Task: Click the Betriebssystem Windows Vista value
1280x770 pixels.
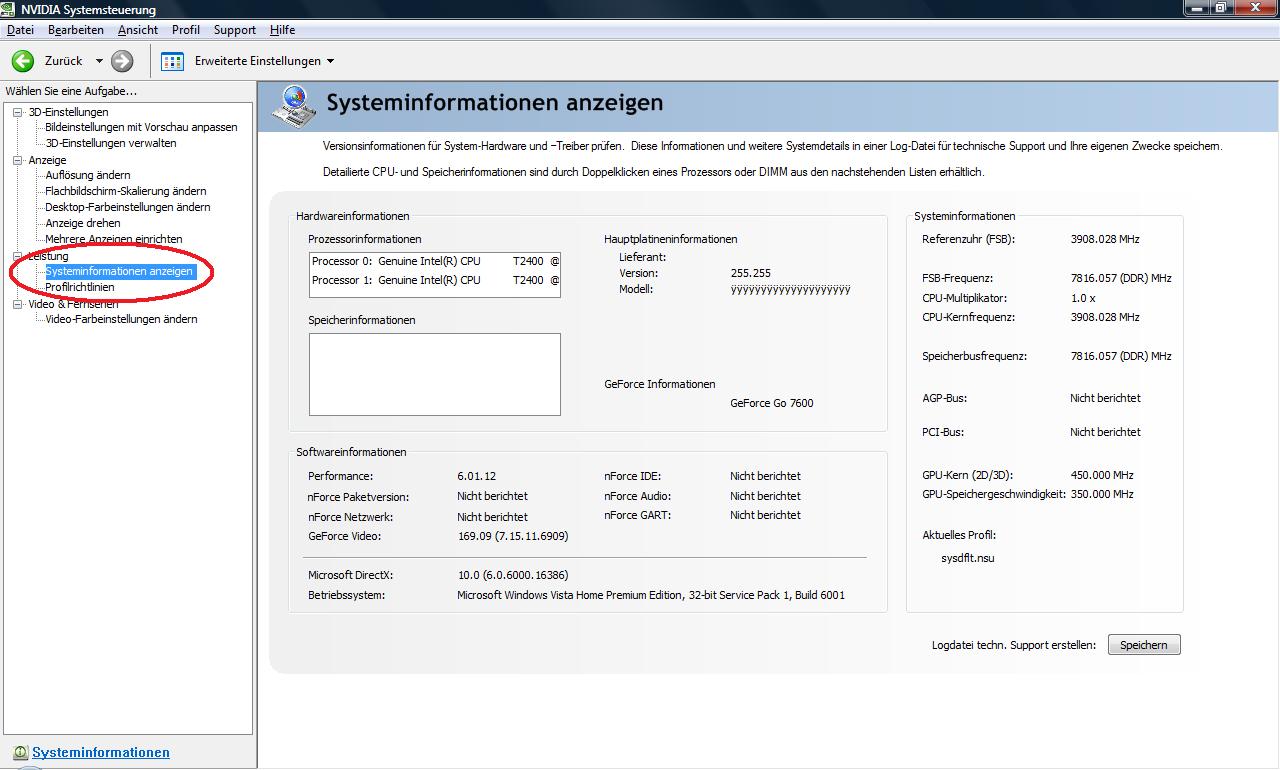Action: [651, 595]
